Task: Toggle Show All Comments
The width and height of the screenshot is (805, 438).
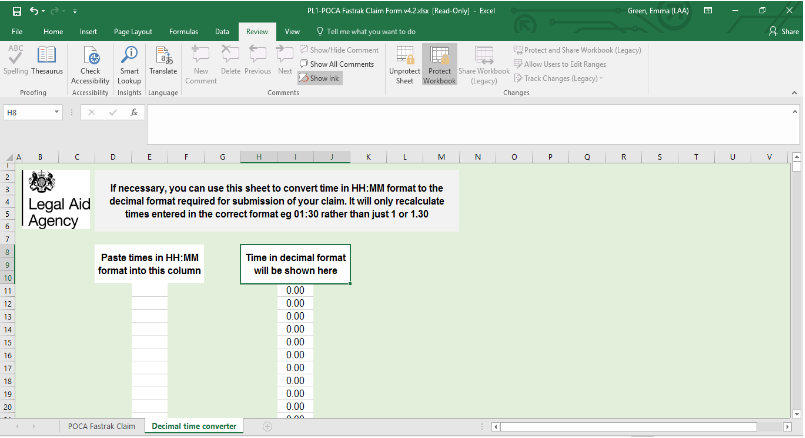Action: [x=336, y=64]
